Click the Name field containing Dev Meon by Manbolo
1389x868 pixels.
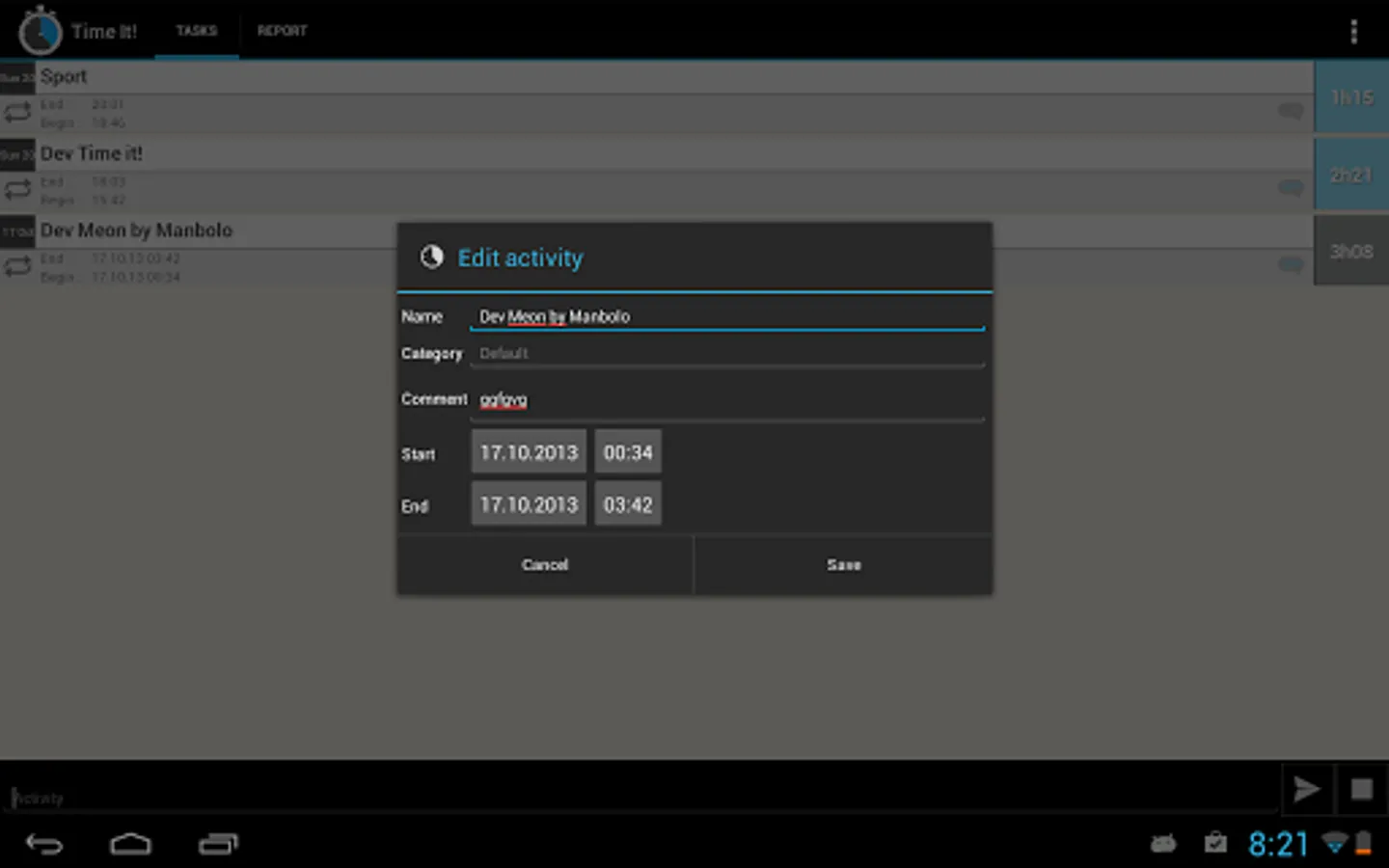(727, 316)
